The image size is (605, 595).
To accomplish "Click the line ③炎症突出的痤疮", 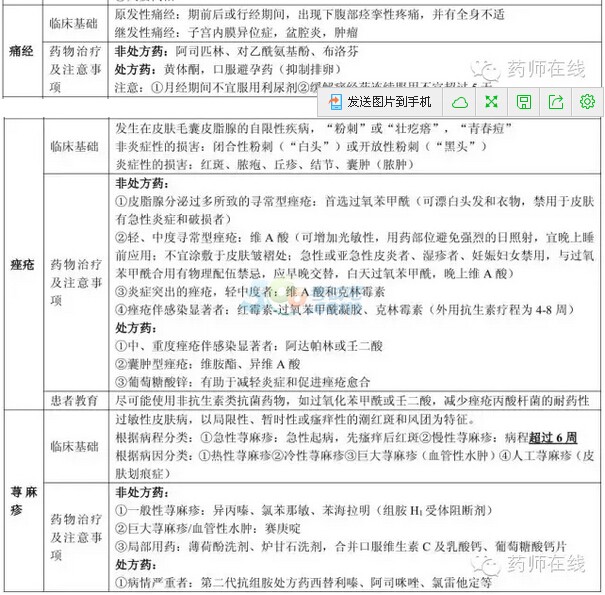I will (250, 292).
